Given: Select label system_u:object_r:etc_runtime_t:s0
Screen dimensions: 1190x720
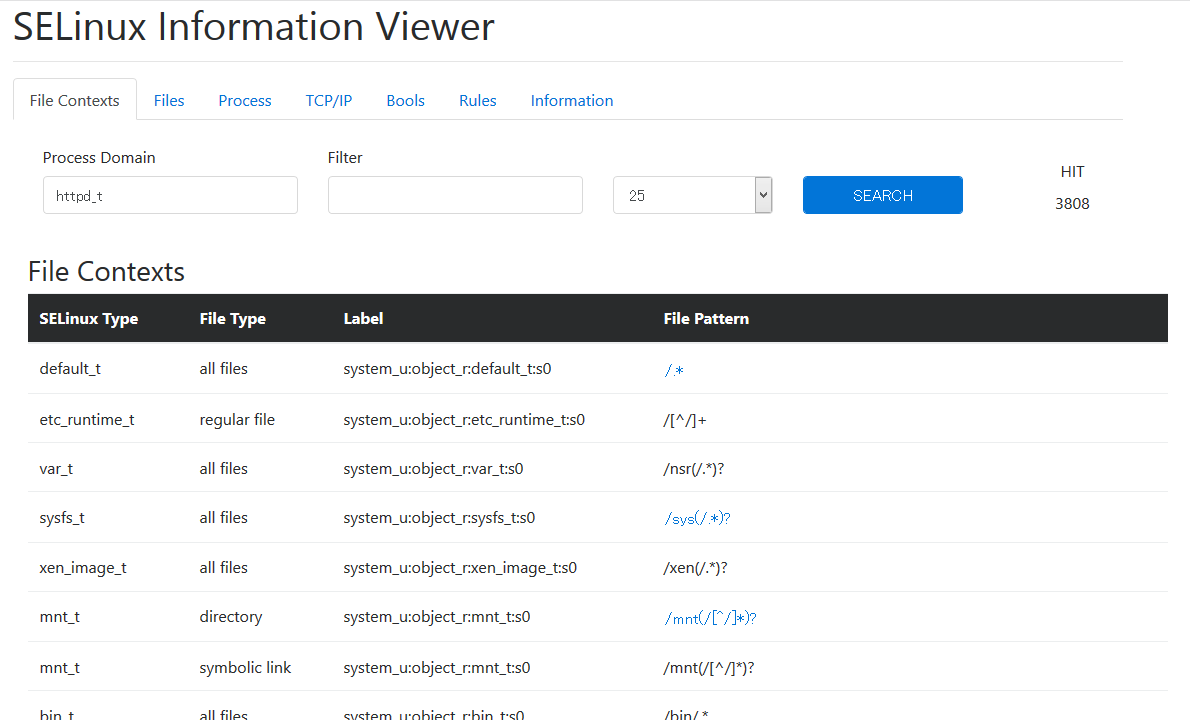Looking at the screenshot, I should point(464,420).
